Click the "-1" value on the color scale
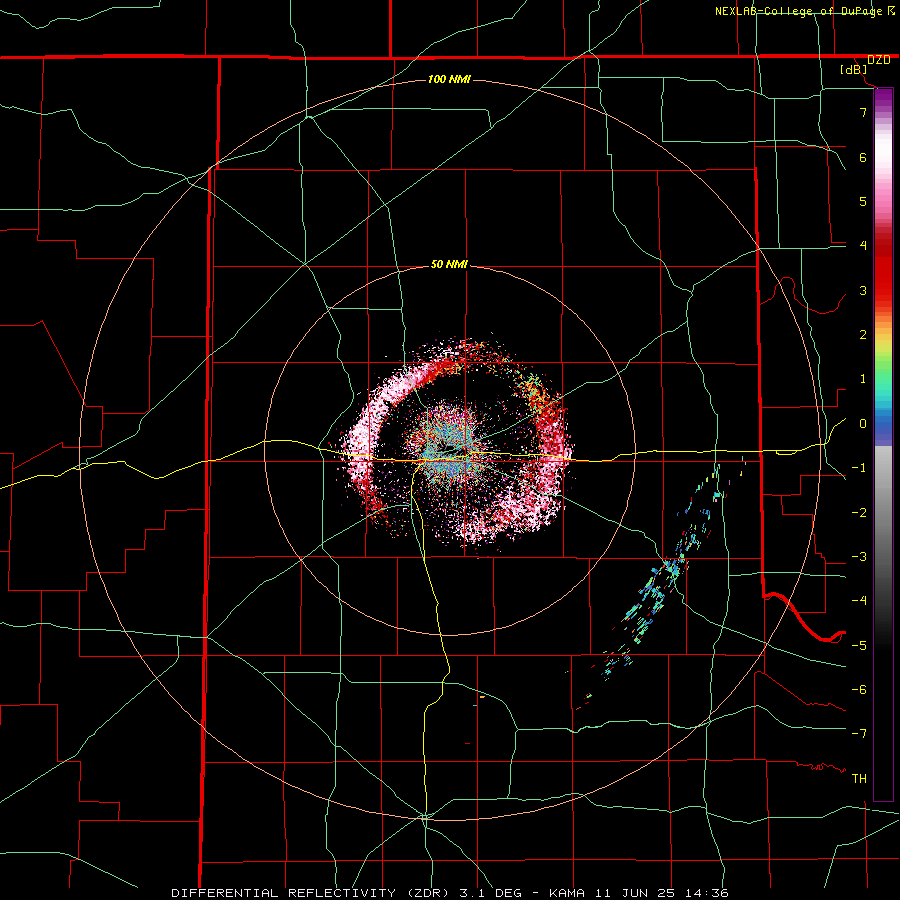This screenshot has width=900, height=900. pyautogui.click(x=859, y=468)
